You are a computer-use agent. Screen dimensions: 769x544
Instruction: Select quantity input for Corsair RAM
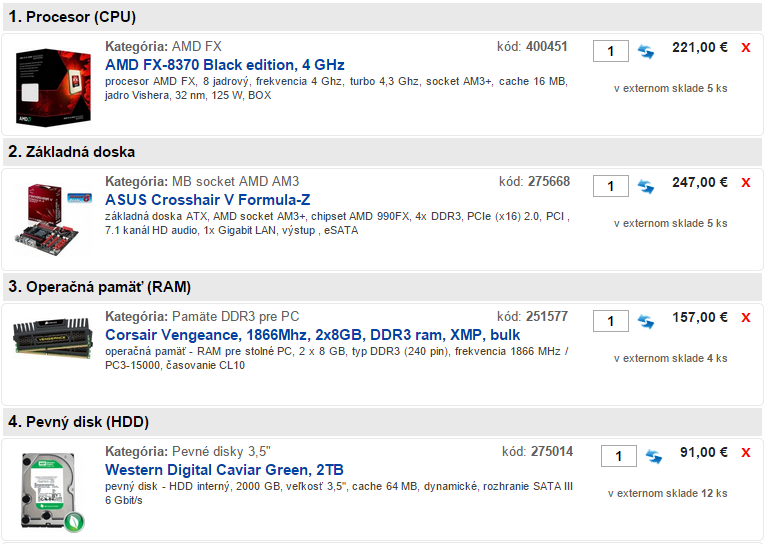coord(610,321)
